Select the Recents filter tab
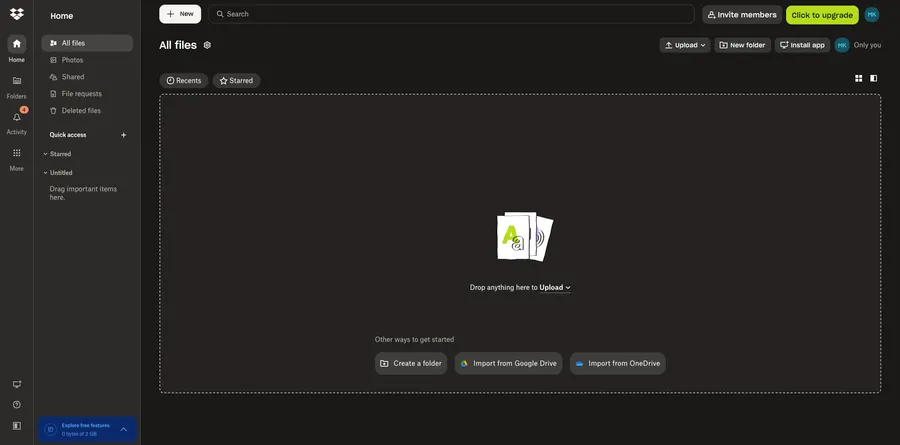 [x=183, y=80]
